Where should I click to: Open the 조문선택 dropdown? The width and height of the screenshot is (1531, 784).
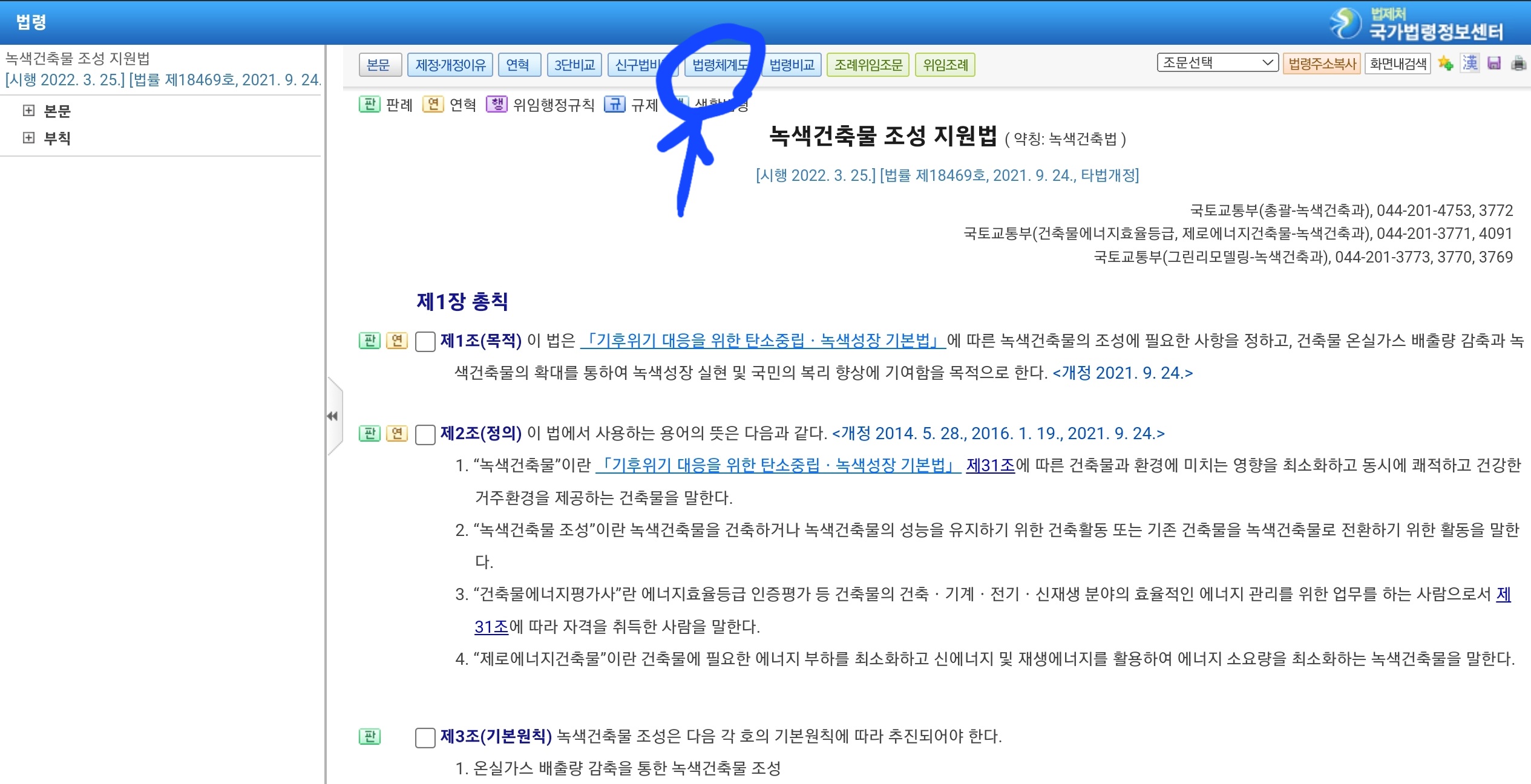1217,63
